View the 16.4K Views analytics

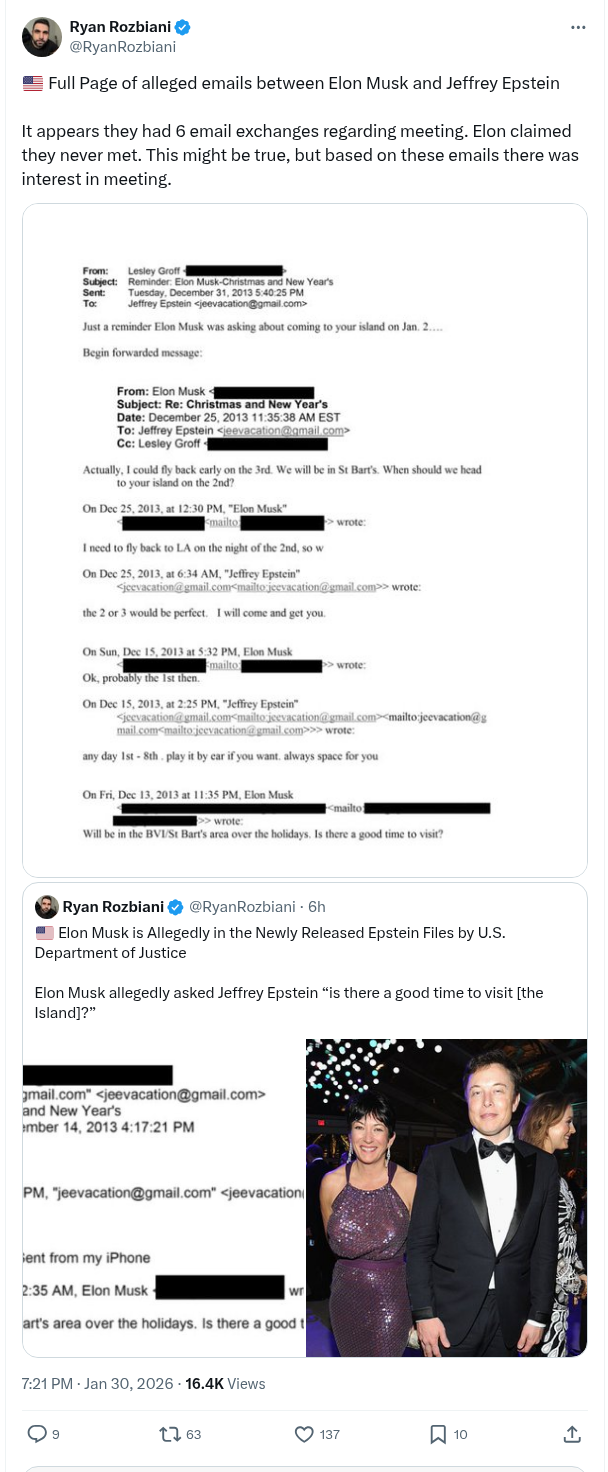tap(225, 1384)
